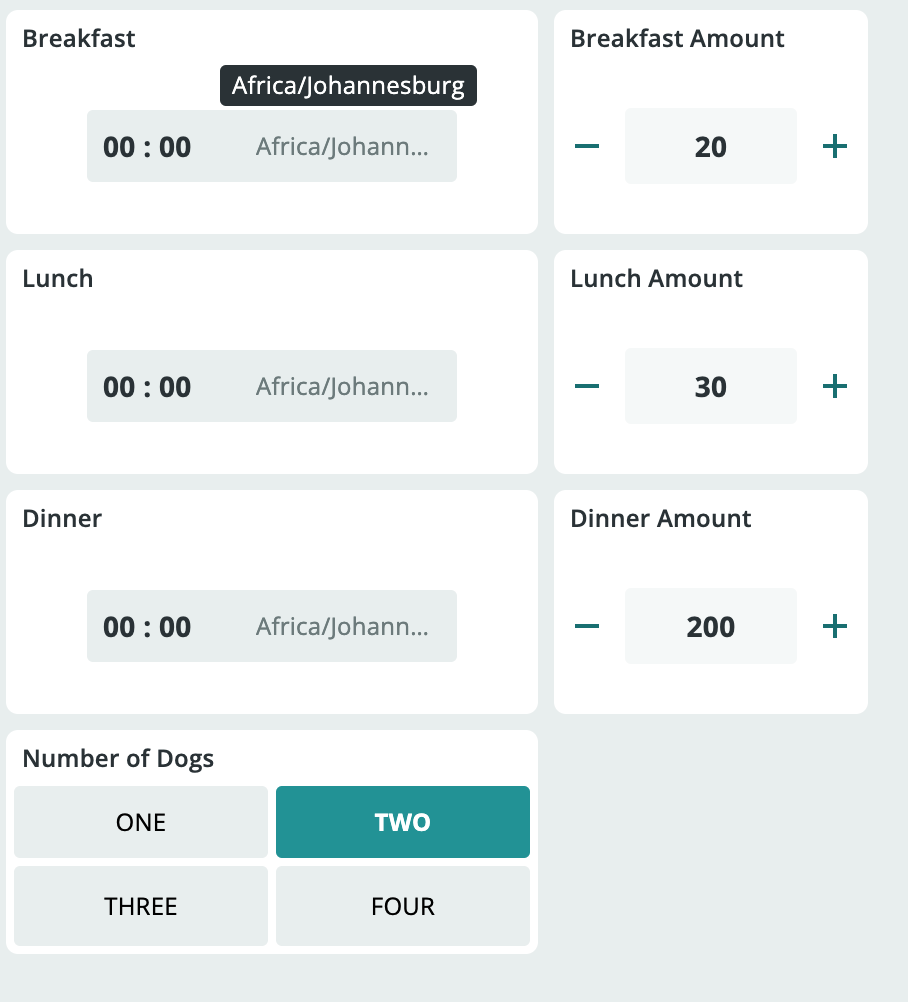The height and width of the screenshot is (1002, 908).
Task: Choose FOUR dogs option
Action: [403, 906]
